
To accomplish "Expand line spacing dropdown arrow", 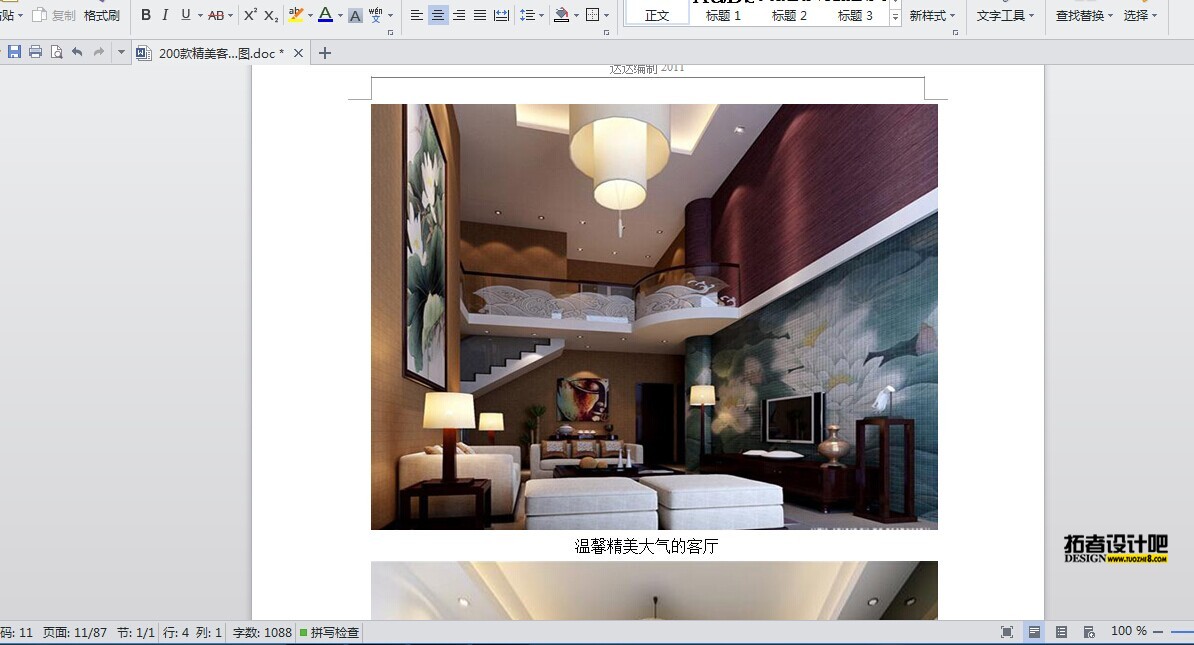I will (541, 15).
